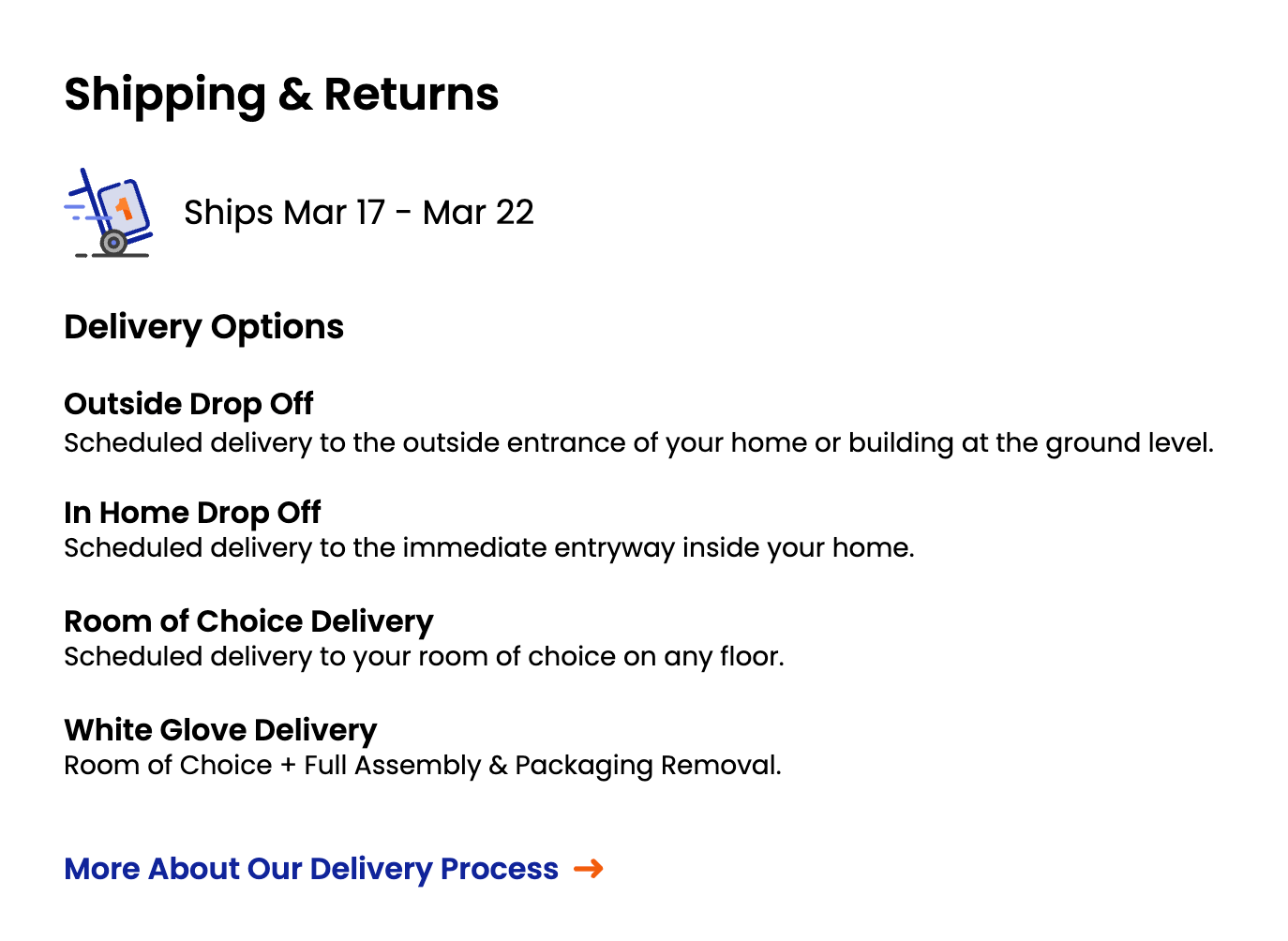Click the orange arrow beside delivery process link
The height and width of the screenshot is (941, 1288).
click(589, 869)
